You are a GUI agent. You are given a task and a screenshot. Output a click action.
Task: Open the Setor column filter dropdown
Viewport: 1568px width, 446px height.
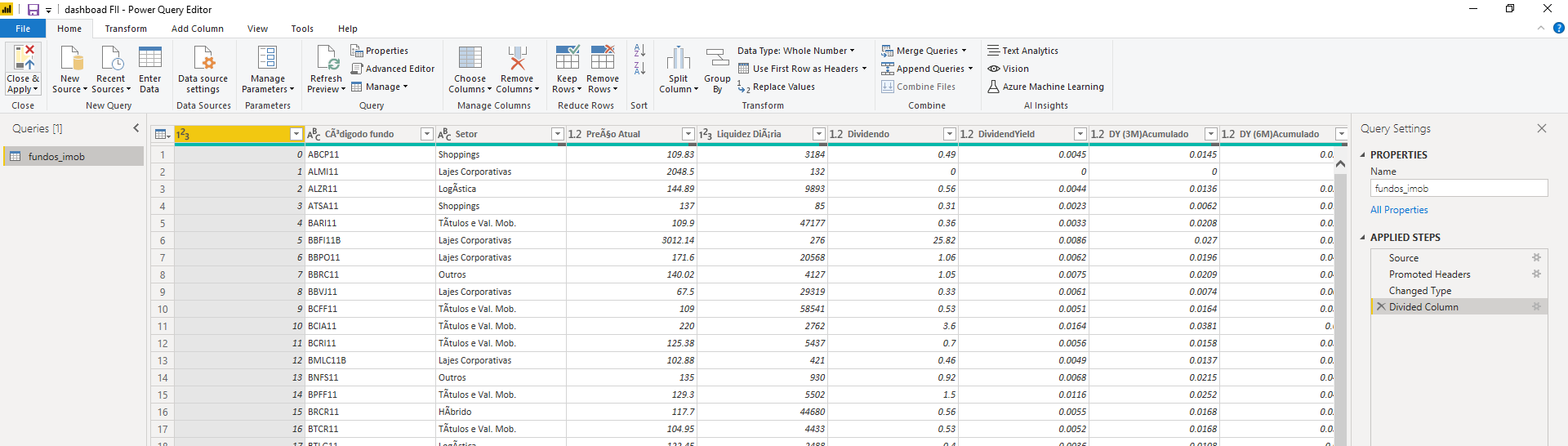(557, 134)
